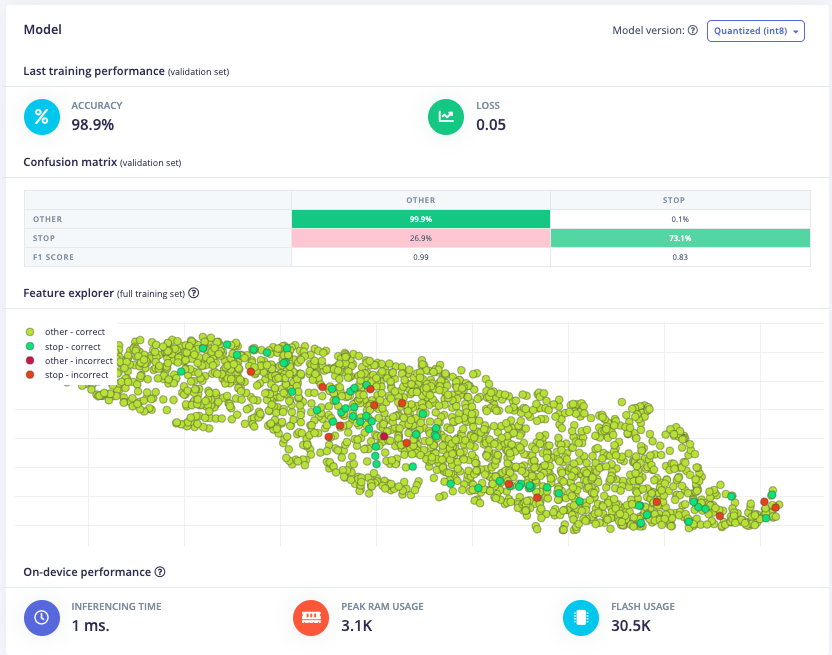Viewport: 832px width, 655px height.
Task: Click the flash usage chip icon
Action: [580, 617]
